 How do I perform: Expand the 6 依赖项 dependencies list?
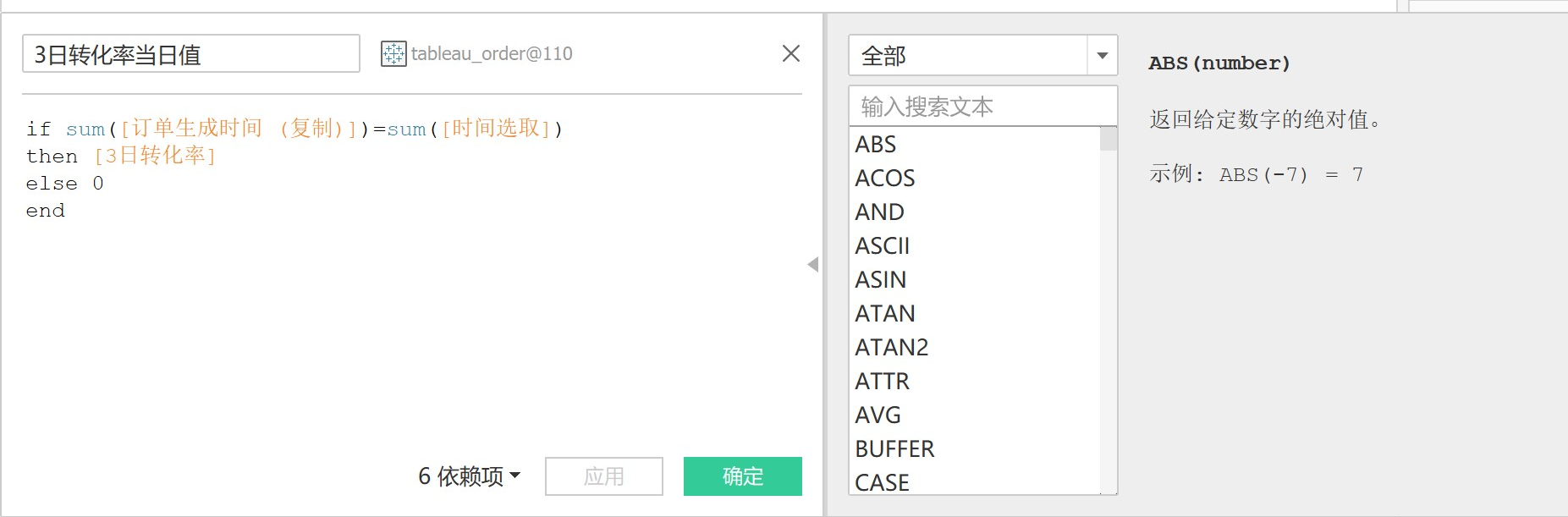[468, 476]
